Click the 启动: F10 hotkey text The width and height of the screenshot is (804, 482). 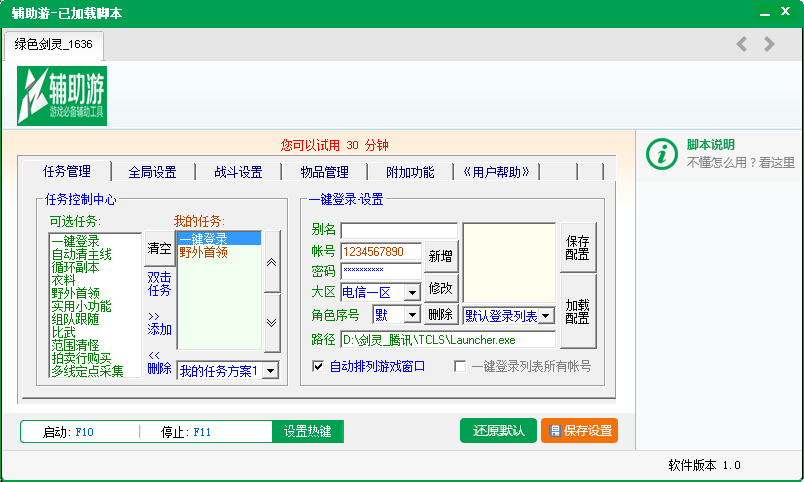68,432
